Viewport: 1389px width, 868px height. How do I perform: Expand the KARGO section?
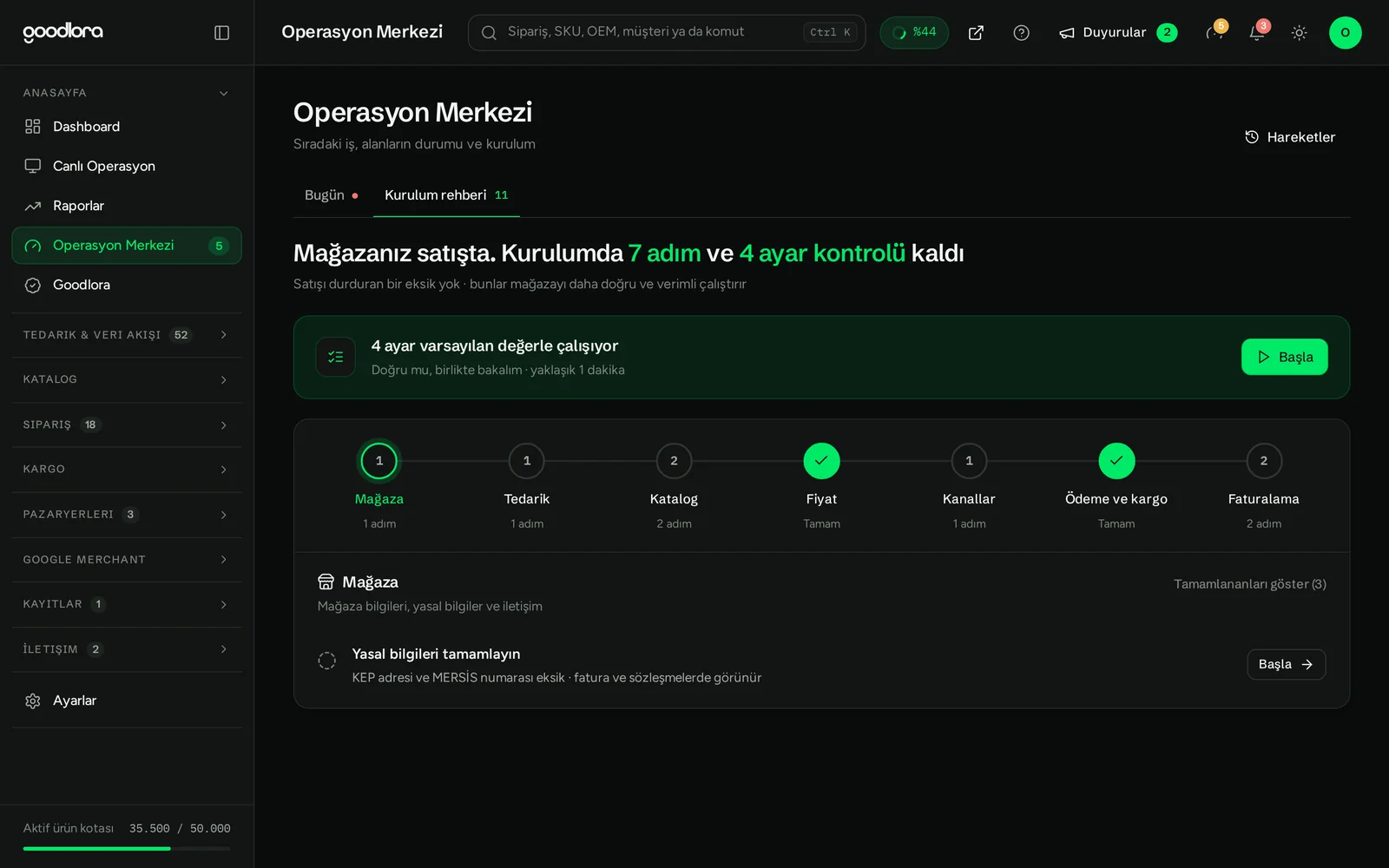pyautogui.click(x=127, y=470)
